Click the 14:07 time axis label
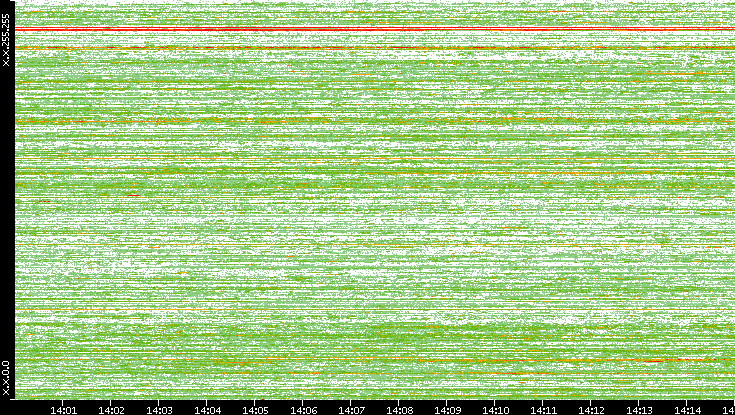735x415 pixels. click(x=352, y=409)
